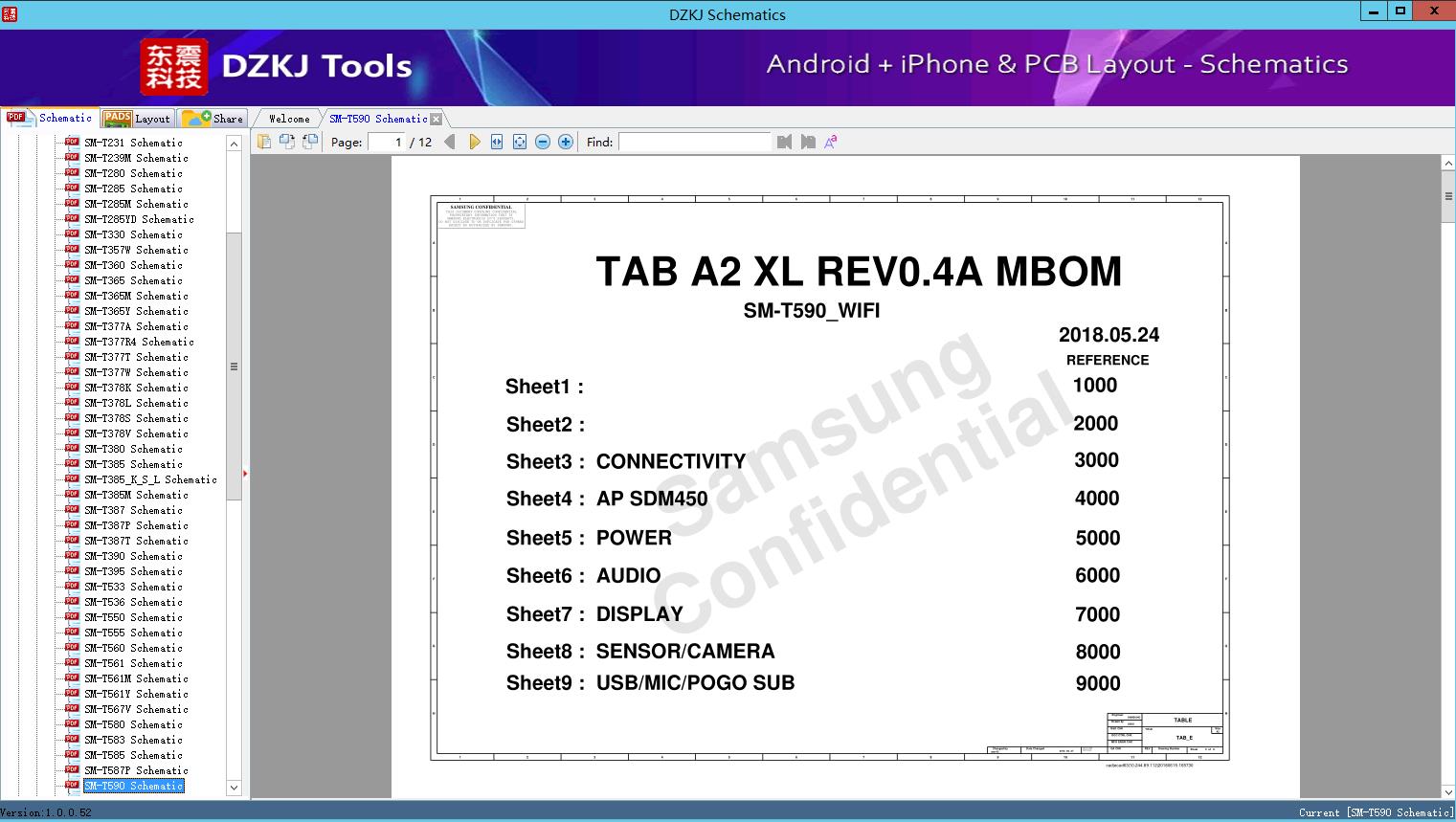Viewport: 1456px width, 822px height.
Task: Click the PDF icon beside SM-T395 Schematic
Action: pos(72,570)
